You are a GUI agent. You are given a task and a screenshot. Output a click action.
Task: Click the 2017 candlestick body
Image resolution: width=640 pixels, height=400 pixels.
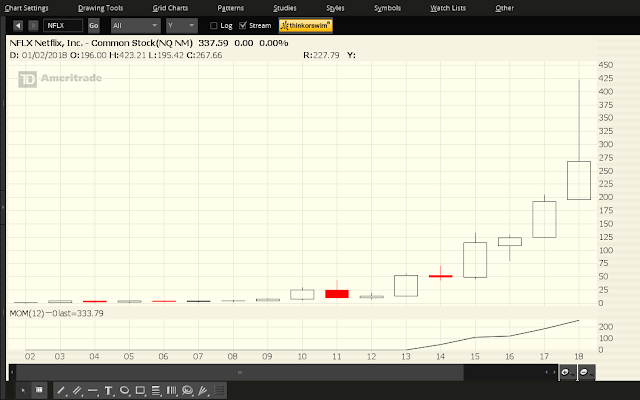pyautogui.click(x=544, y=219)
